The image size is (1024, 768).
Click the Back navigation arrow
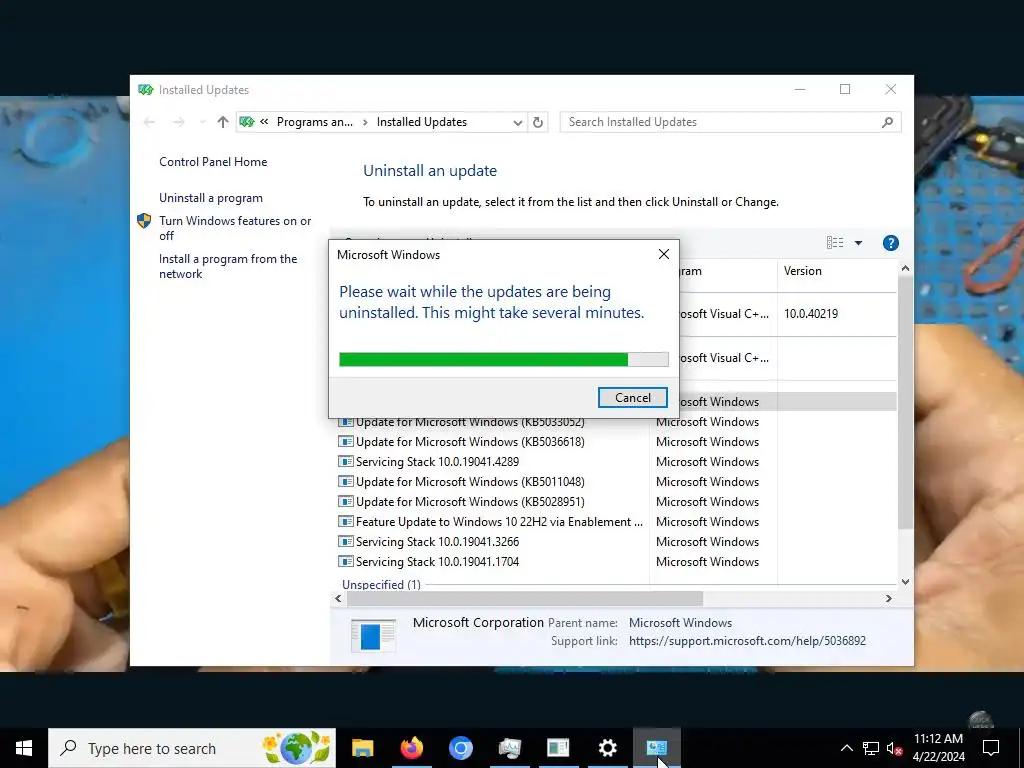tap(149, 122)
